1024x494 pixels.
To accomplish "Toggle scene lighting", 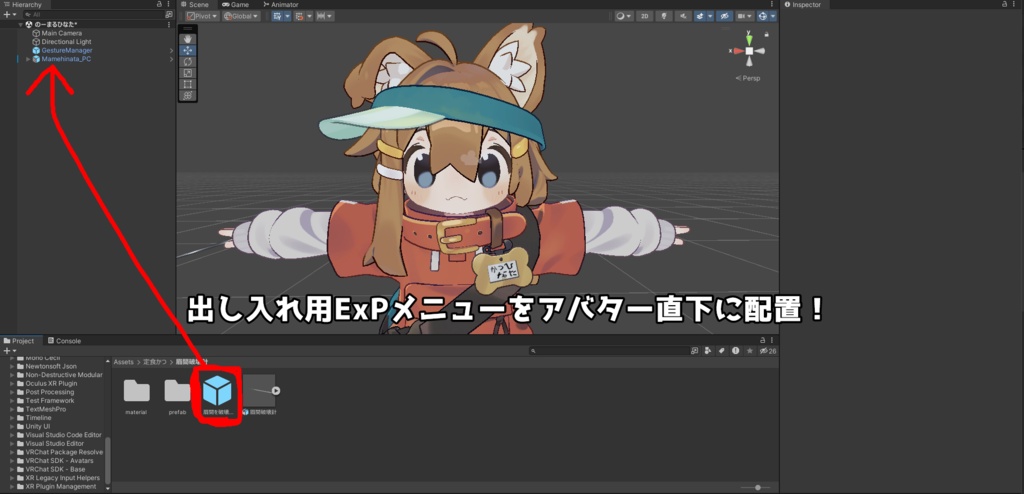I will click(x=664, y=16).
